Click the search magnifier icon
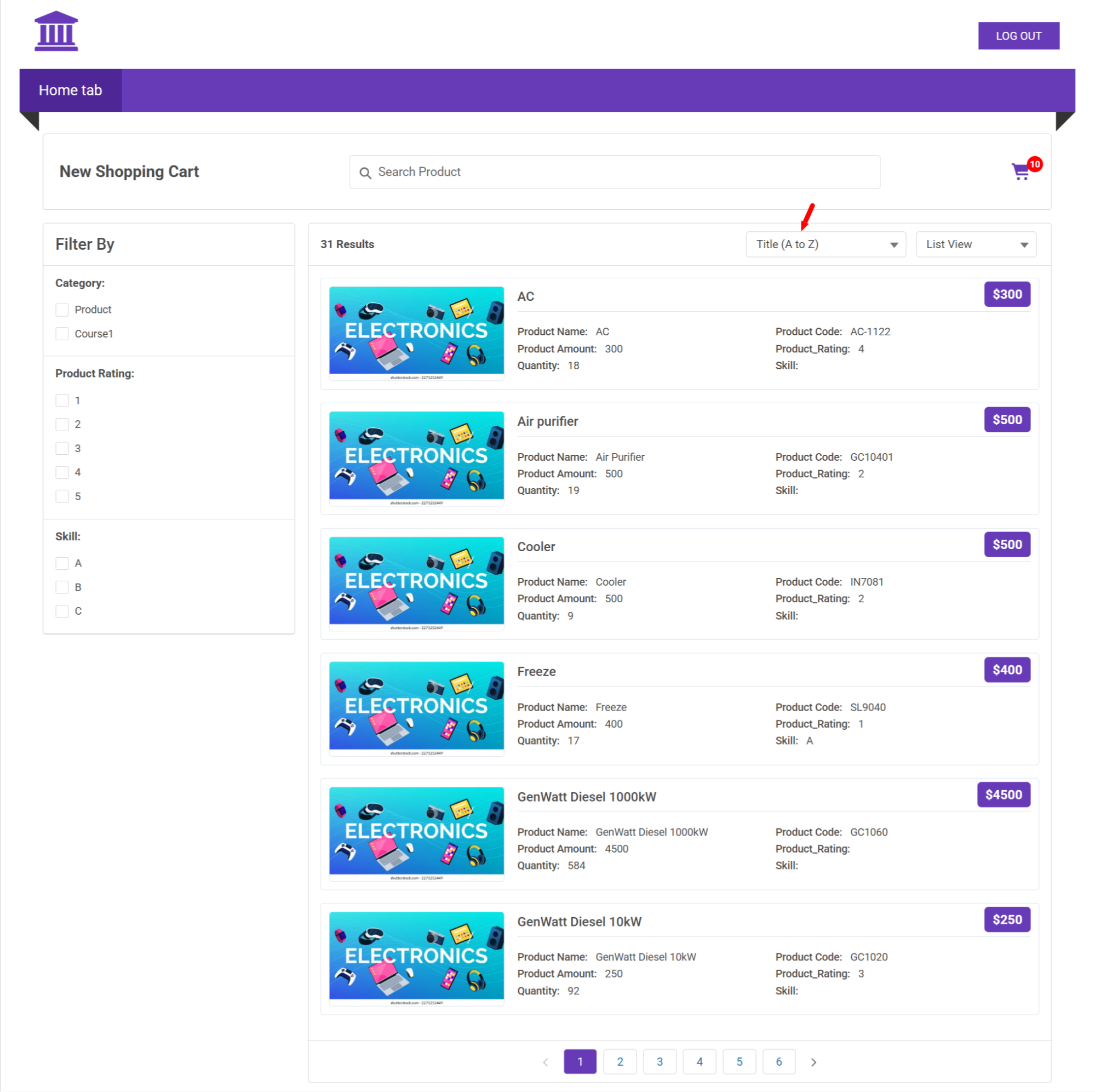Image resolution: width=1095 pixels, height=1092 pixels. (x=365, y=173)
